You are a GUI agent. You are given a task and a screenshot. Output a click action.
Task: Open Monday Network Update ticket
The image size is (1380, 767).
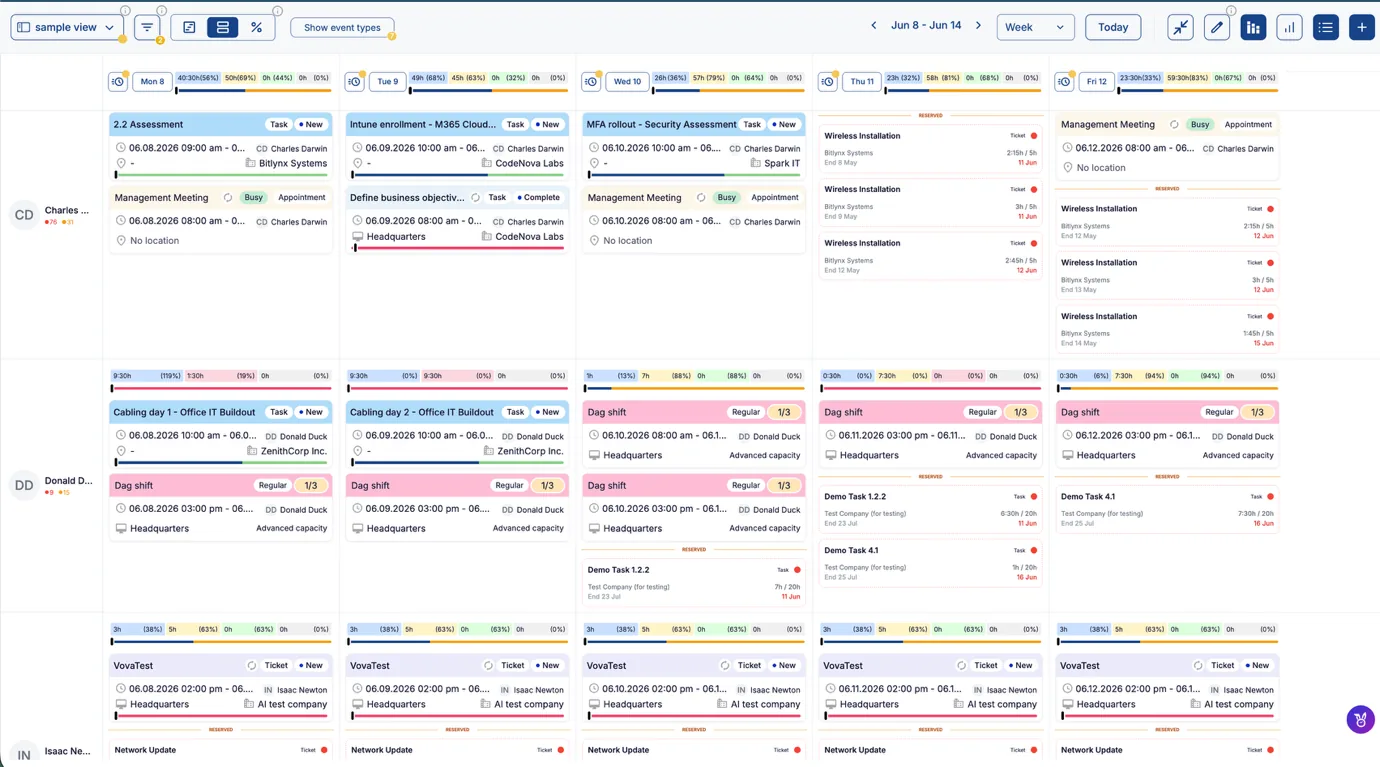click(220, 752)
